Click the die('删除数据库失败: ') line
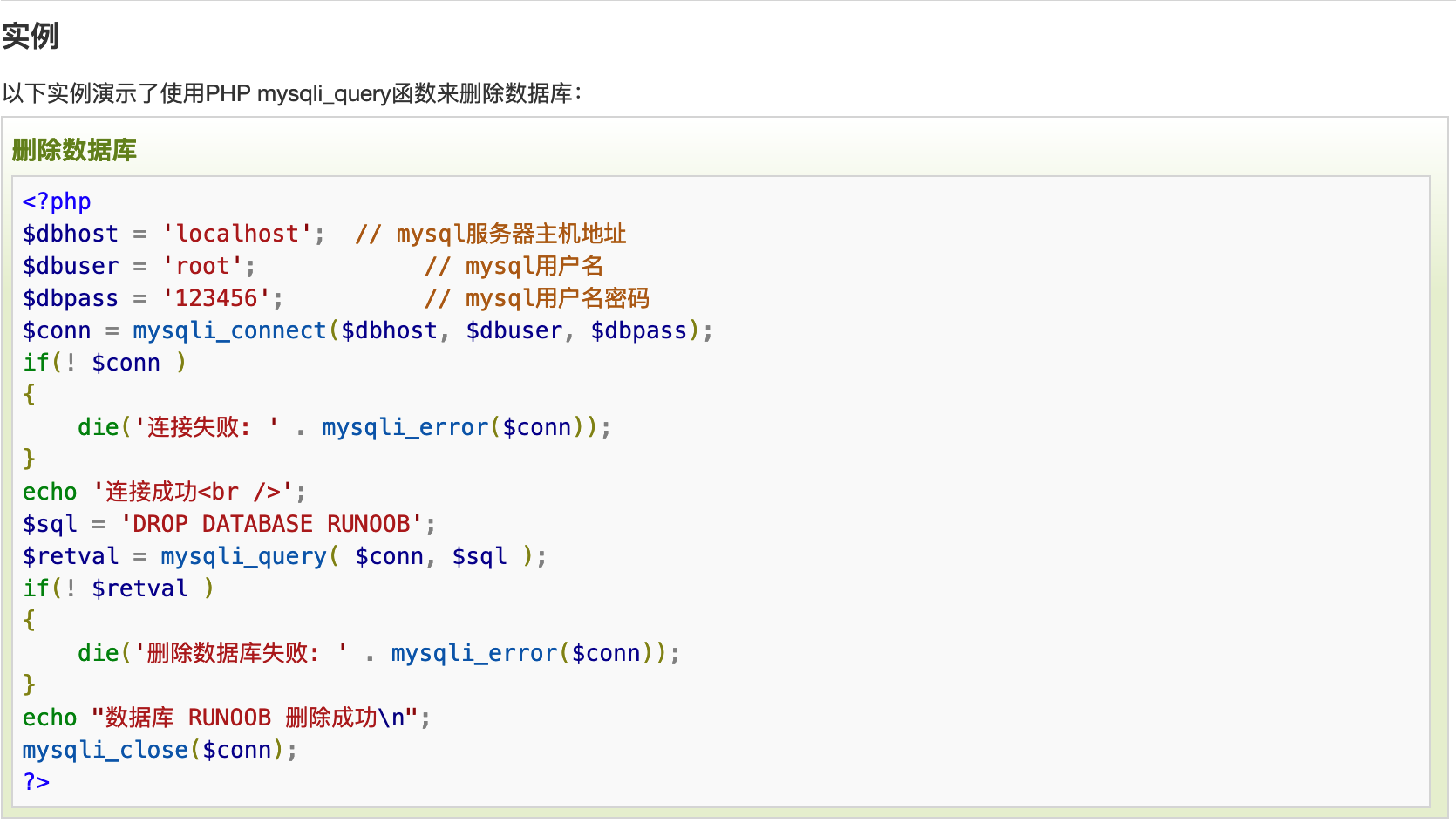Viewport: 1456px width, 830px height. tap(379, 653)
